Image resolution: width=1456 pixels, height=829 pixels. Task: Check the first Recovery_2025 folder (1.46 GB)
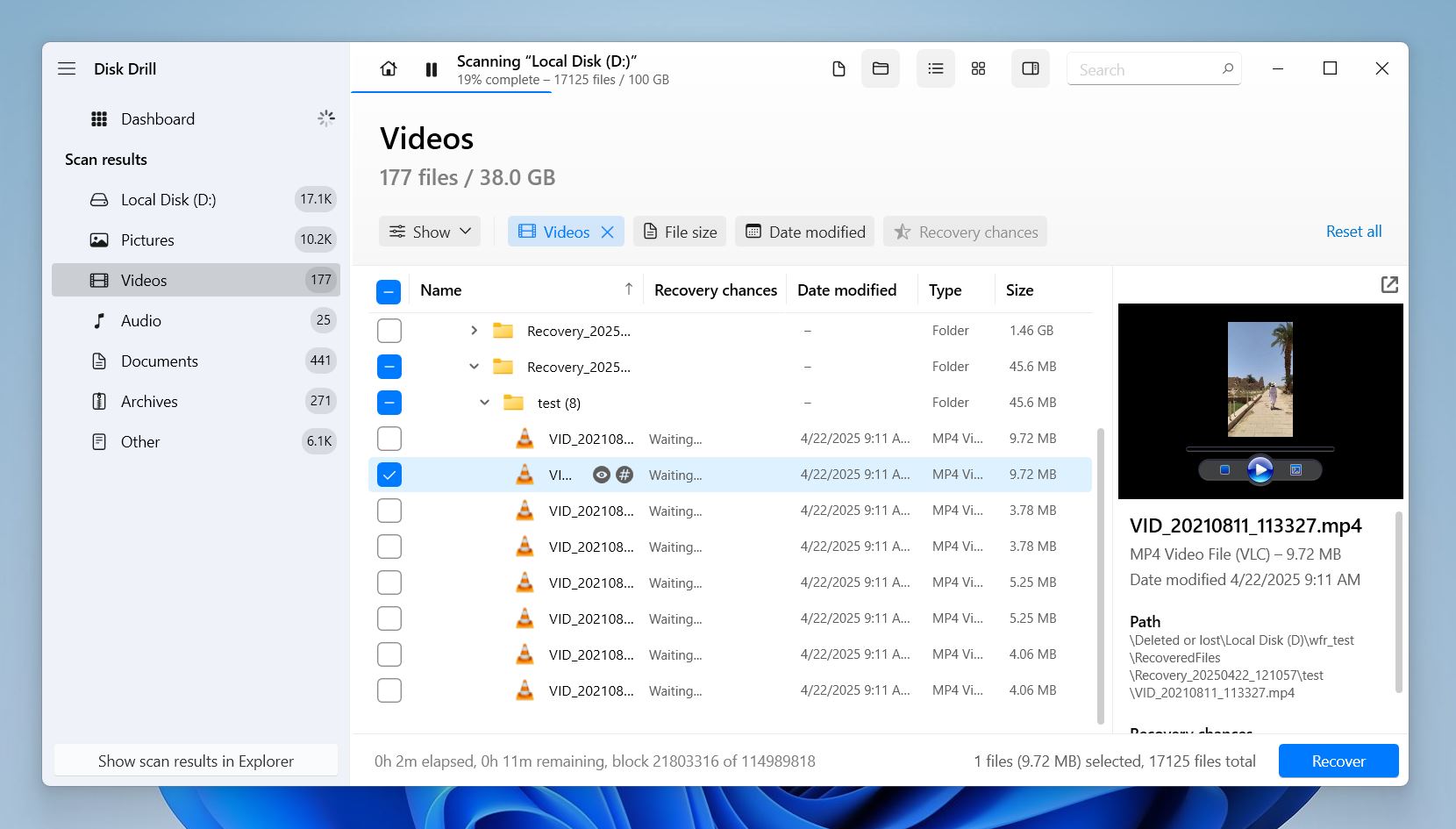(x=389, y=331)
